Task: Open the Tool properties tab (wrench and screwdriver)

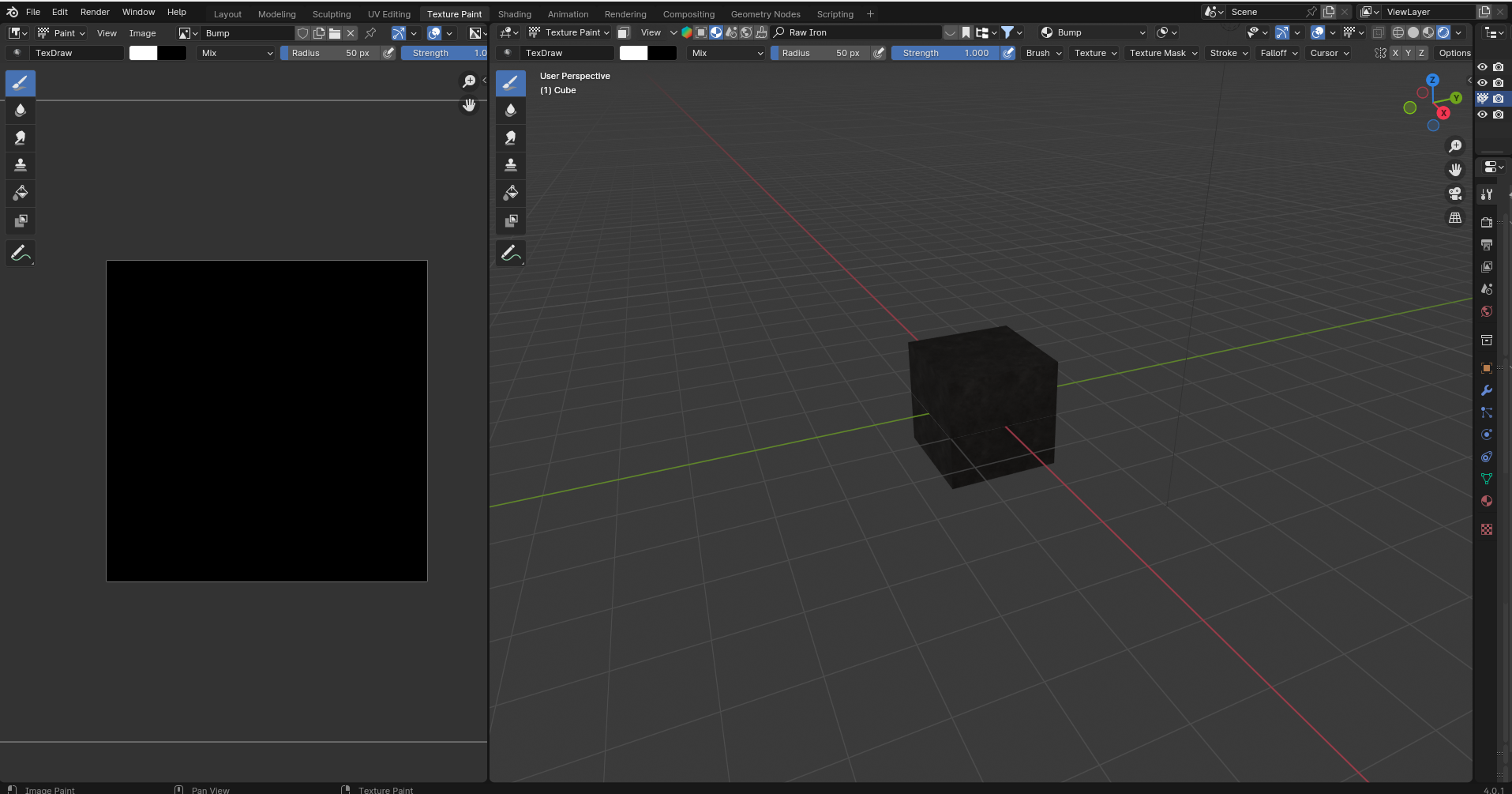Action: [x=1487, y=194]
